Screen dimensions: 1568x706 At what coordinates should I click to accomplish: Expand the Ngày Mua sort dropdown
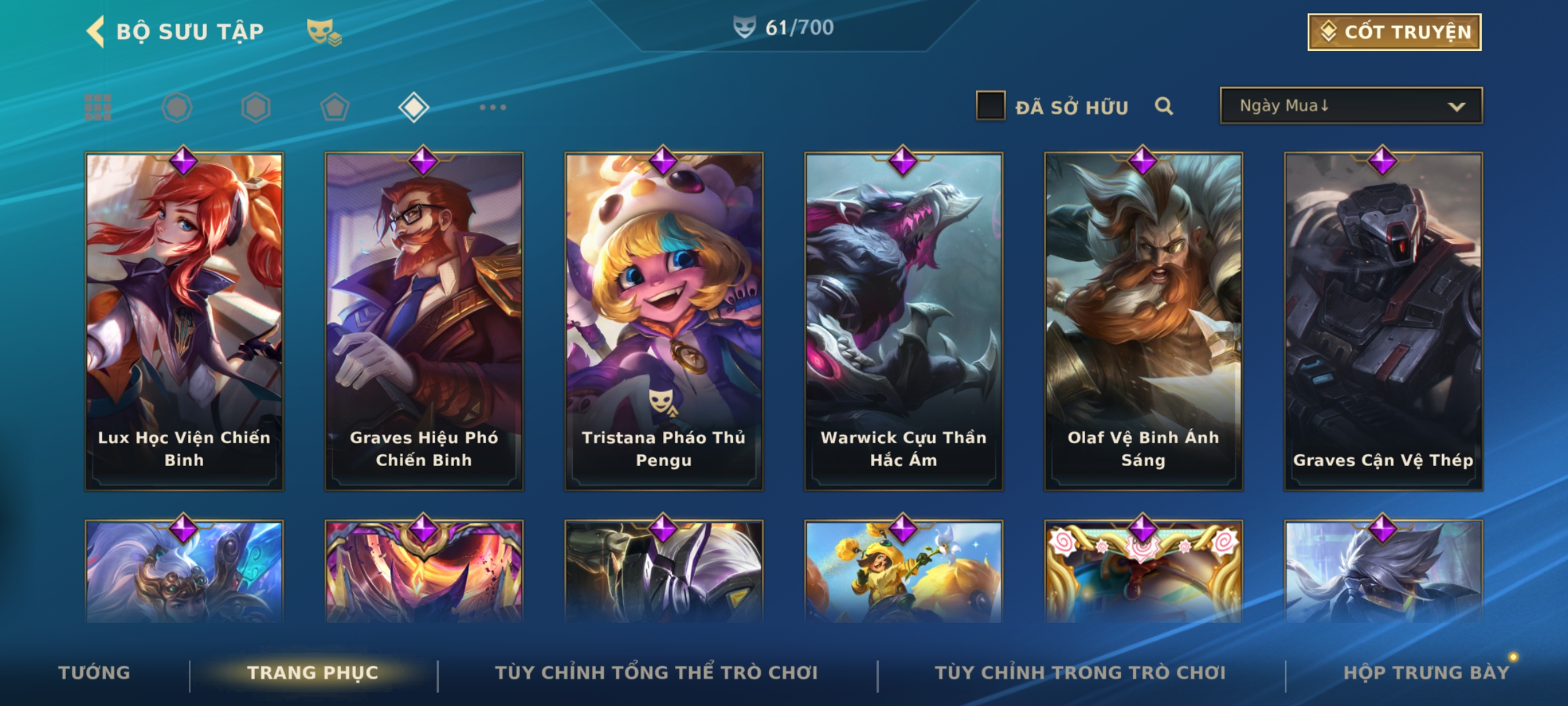tap(1351, 106)
